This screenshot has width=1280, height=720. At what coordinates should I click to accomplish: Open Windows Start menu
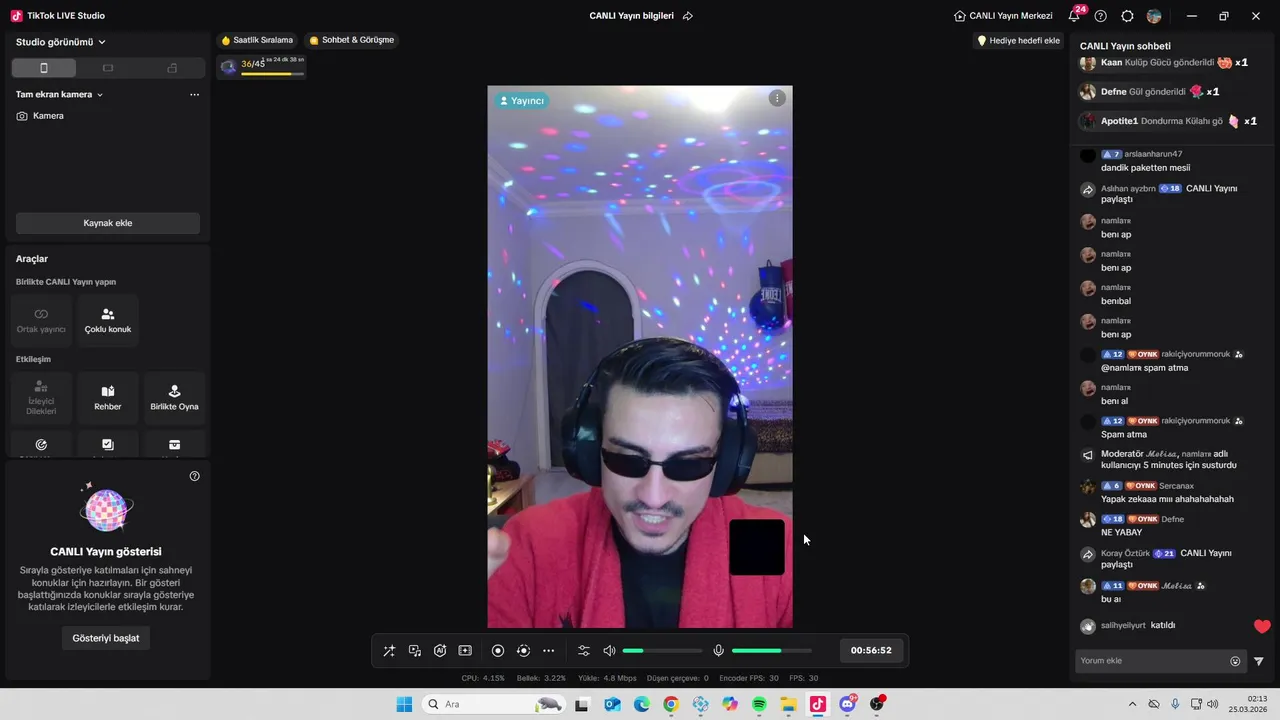click(x=404, y=704)
